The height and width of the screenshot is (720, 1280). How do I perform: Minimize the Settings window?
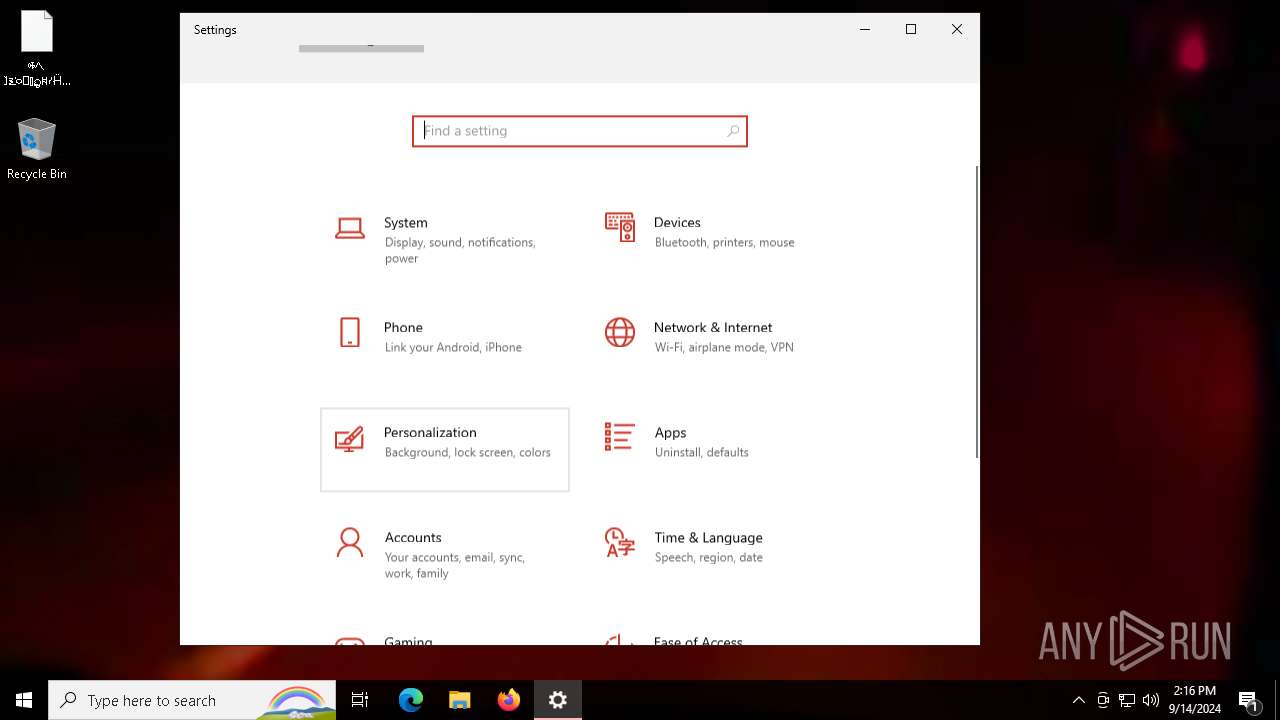[x=865, y=30]
